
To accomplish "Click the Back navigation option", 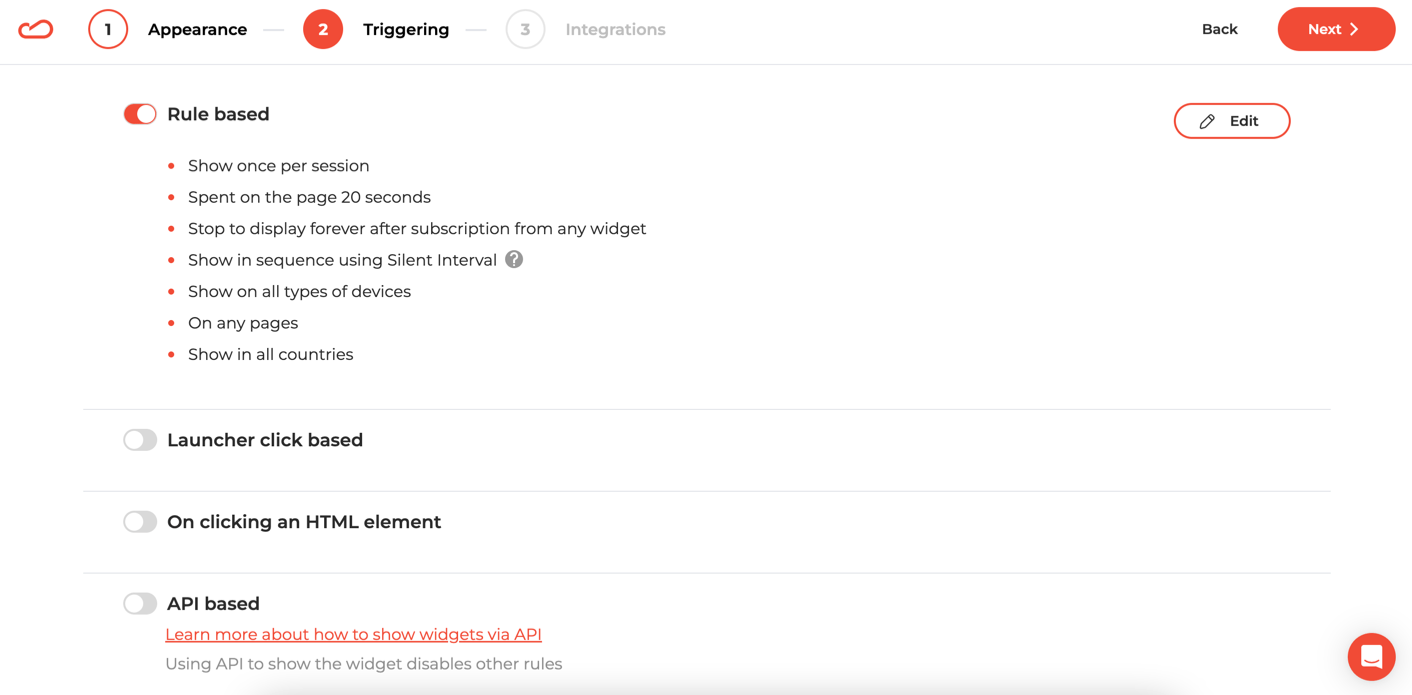I will click(1219, 29).
